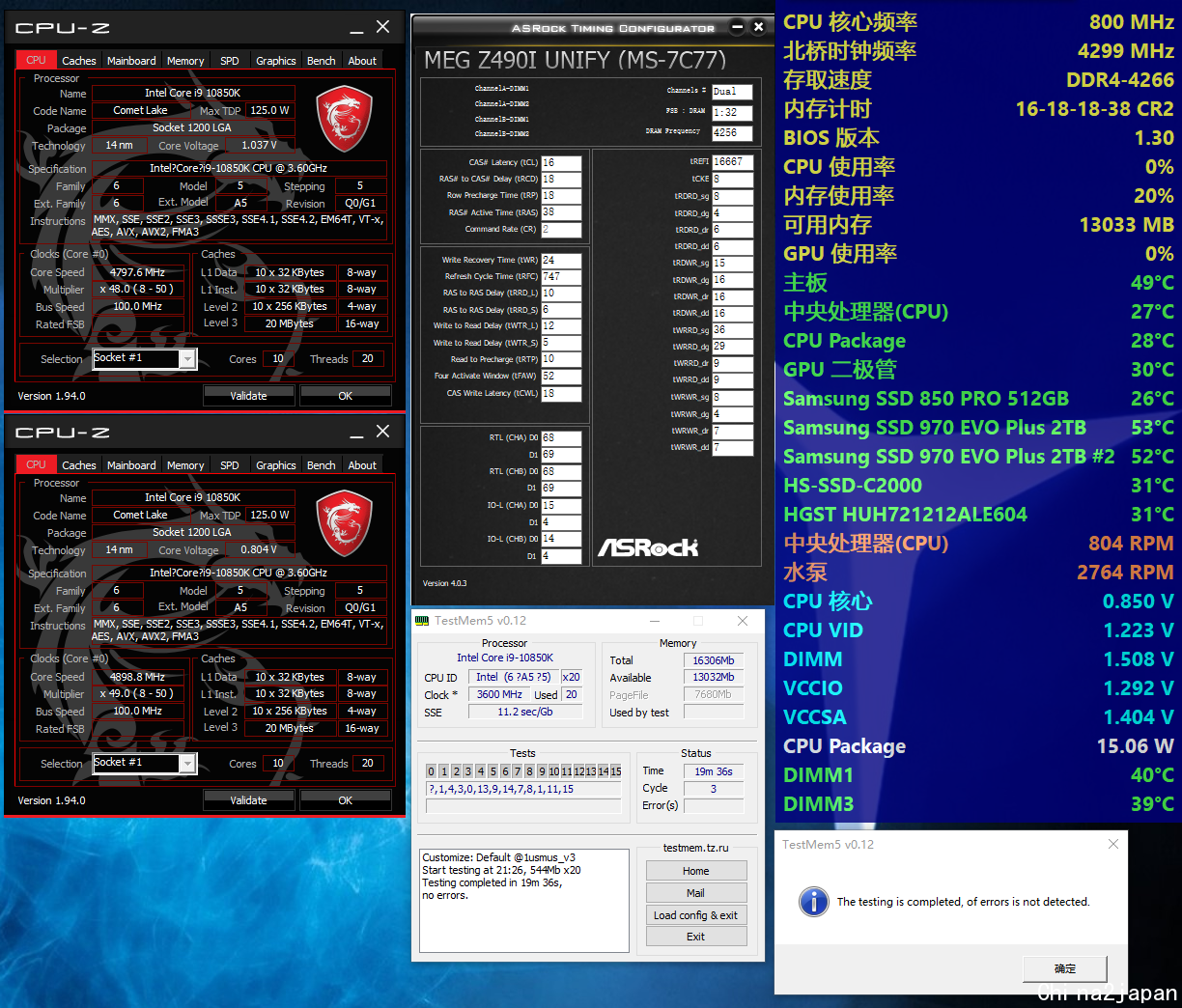Close the lower CPU-Z window
Image resolution: width=1182 pixels, height=1008 pixels.
(383, 432)
